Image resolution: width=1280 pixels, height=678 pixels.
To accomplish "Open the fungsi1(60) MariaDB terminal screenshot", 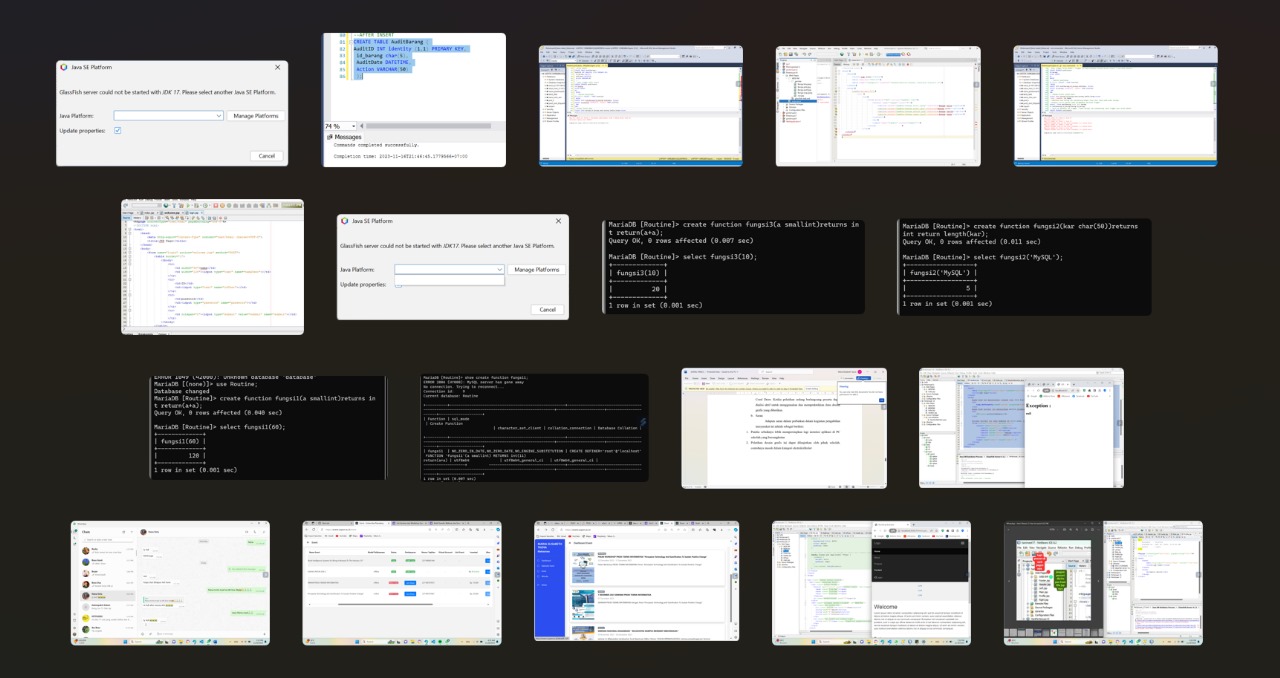I will pyautogui.click(x=267, y=427).
